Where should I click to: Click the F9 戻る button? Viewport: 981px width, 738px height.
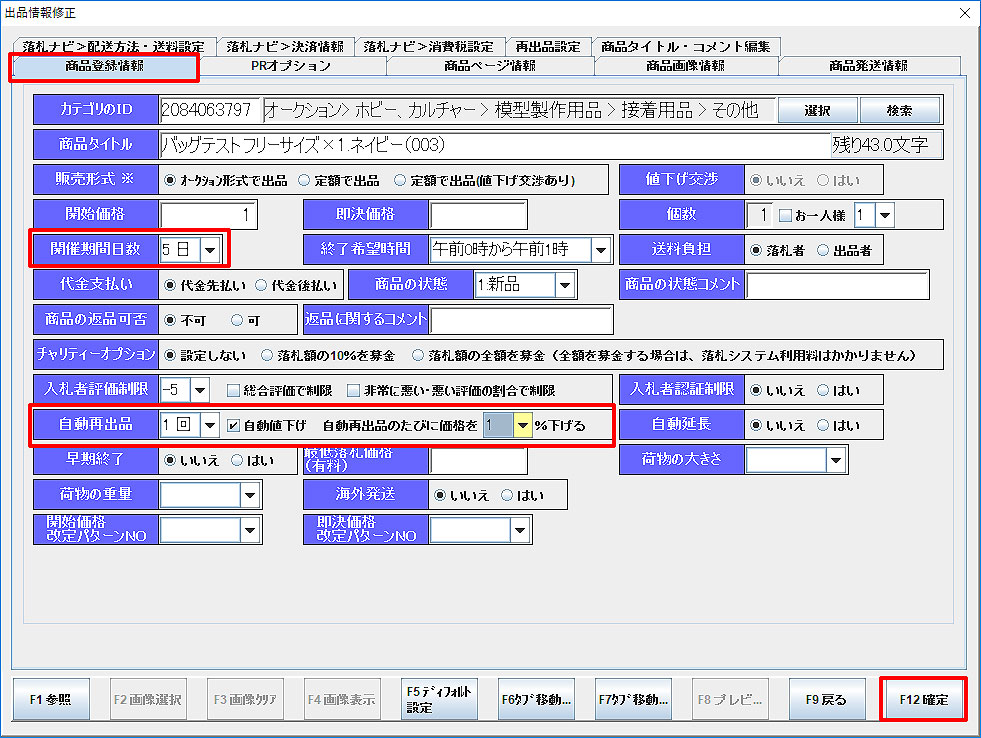tap(825, 699)
